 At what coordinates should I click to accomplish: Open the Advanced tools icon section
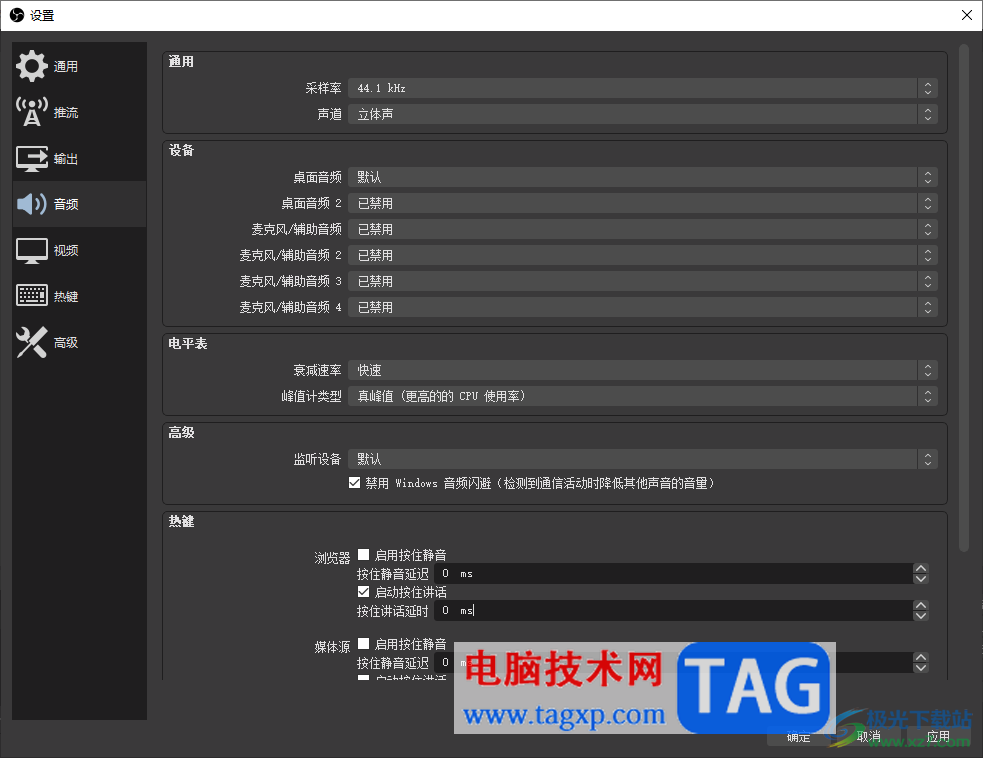pos(31,342)
